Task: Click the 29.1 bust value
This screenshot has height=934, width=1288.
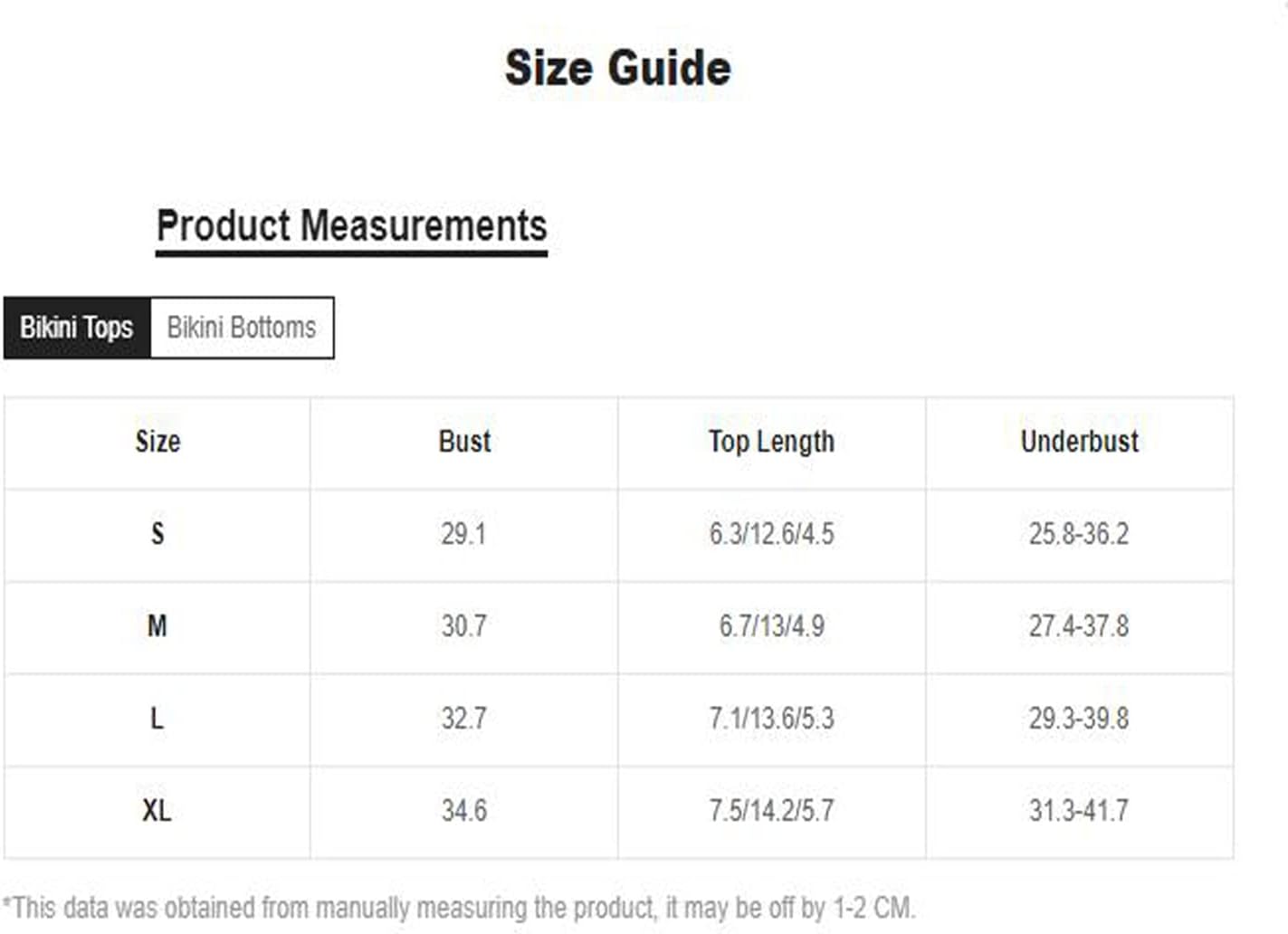Action: (463, 534)
